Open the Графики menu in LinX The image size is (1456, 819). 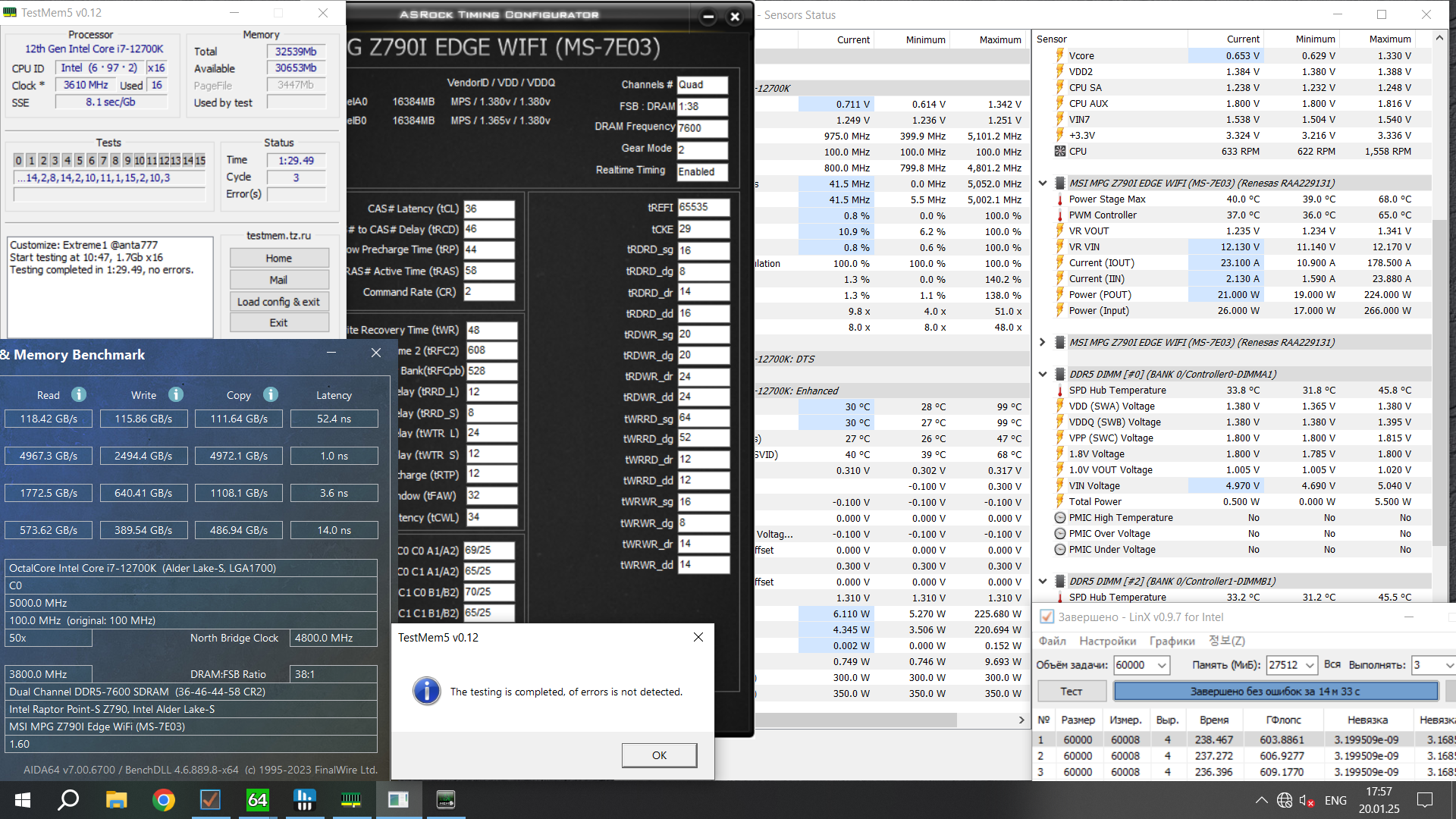coord(1172,641)
